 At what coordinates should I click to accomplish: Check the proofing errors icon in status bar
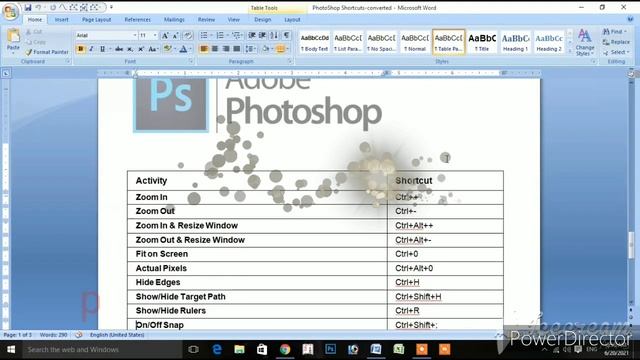(78, 335)
